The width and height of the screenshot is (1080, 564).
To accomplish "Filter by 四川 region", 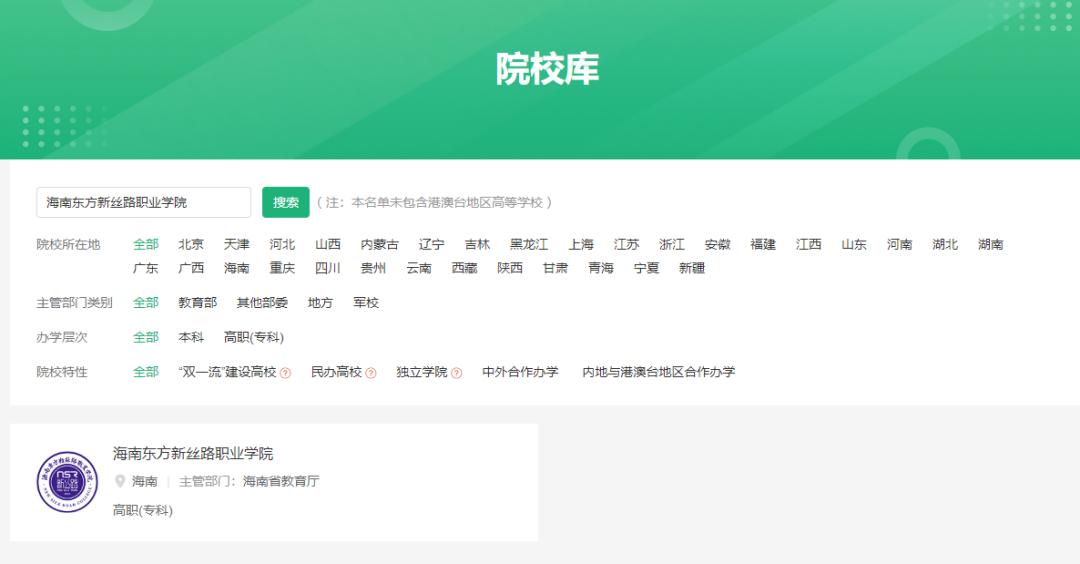I will 328,268.
